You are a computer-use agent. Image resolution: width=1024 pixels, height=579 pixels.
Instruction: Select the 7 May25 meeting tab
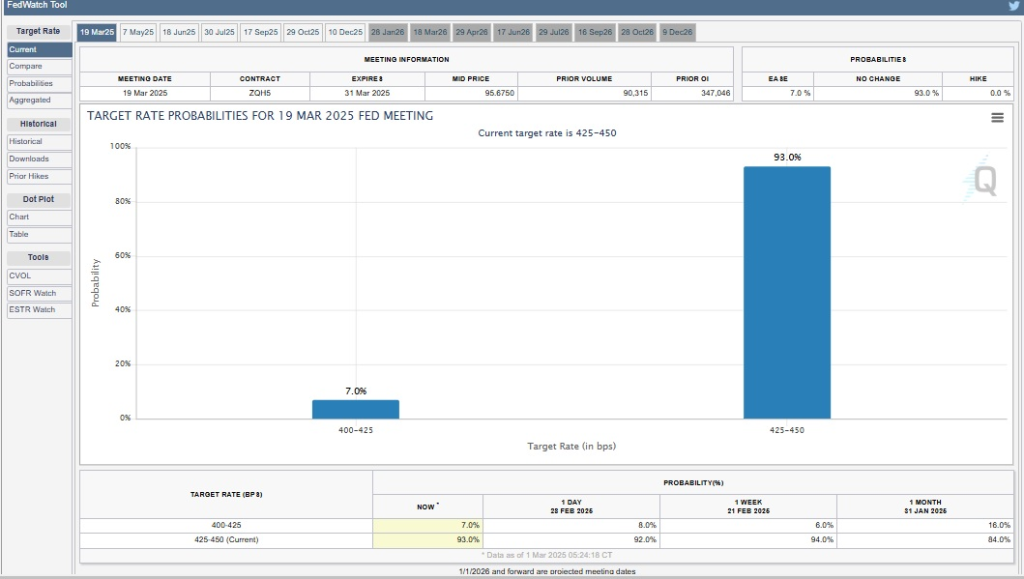[x=138, y=32]
